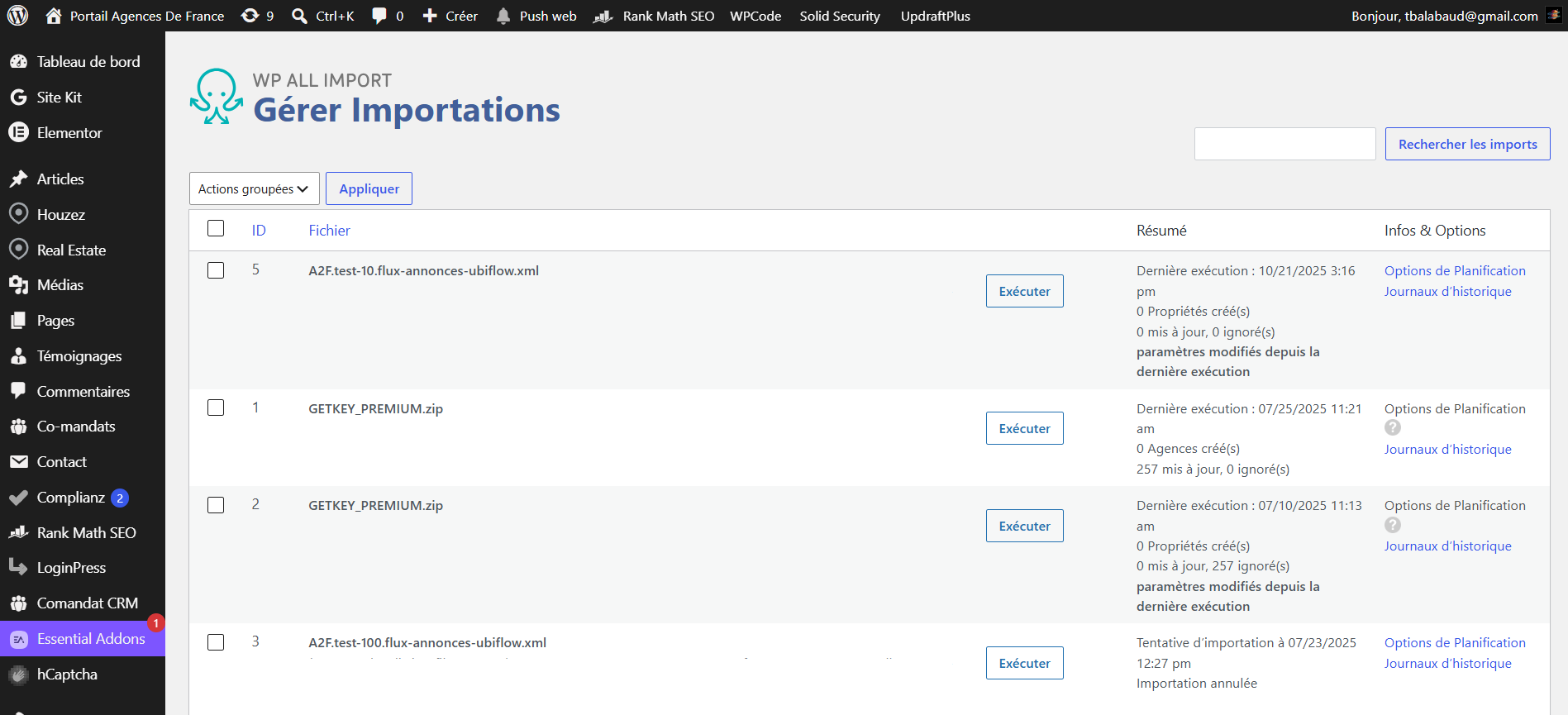The image size is (1568, 715).
Task: Click the Real Estate sidebar icon
Action: click(x=18, y=250)
